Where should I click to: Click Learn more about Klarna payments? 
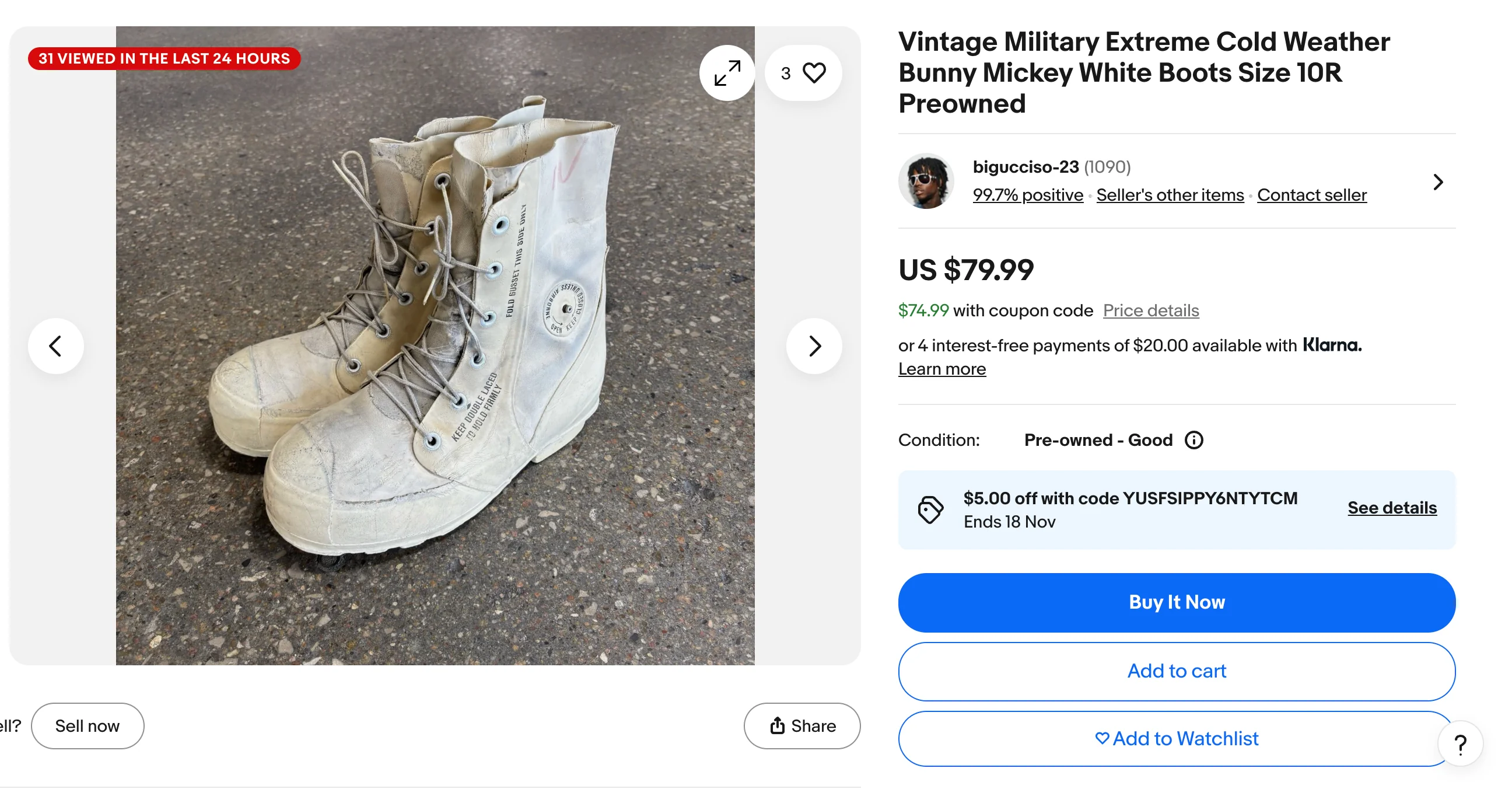(942, 369)
